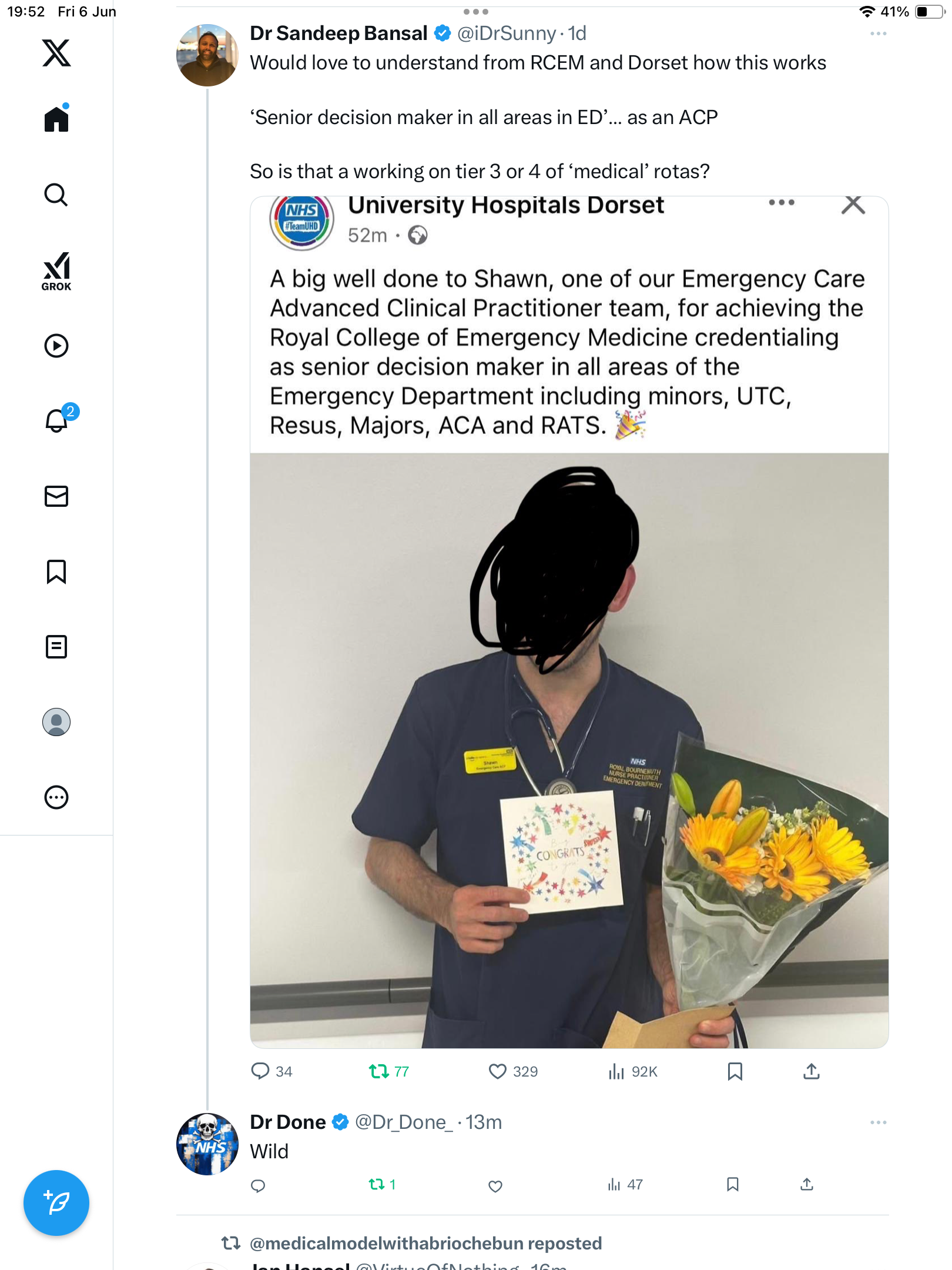Open more options on Dr Done's reply
The image size is (952, 1270).
[878, 1122]
